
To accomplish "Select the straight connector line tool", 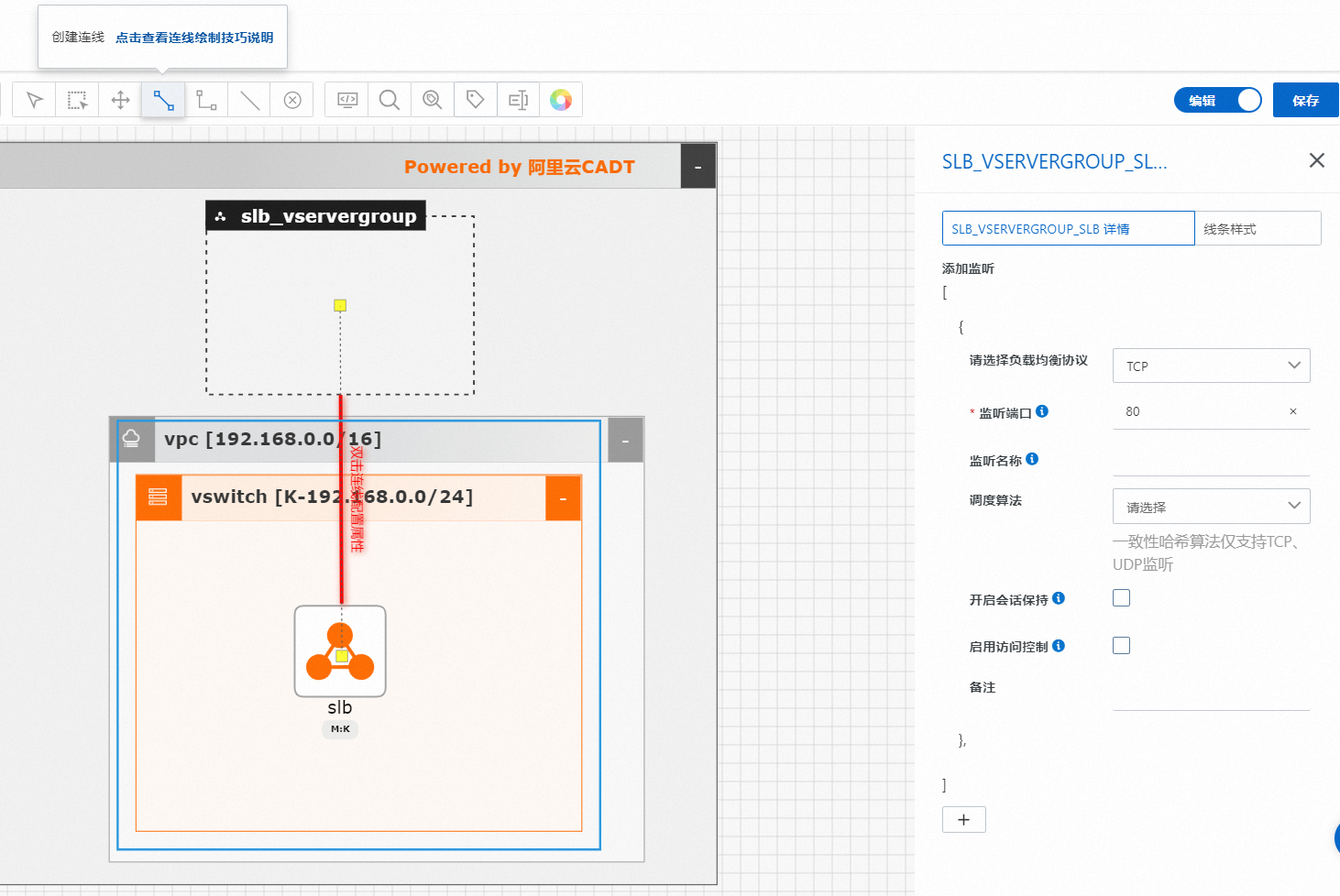I will 163,100.
